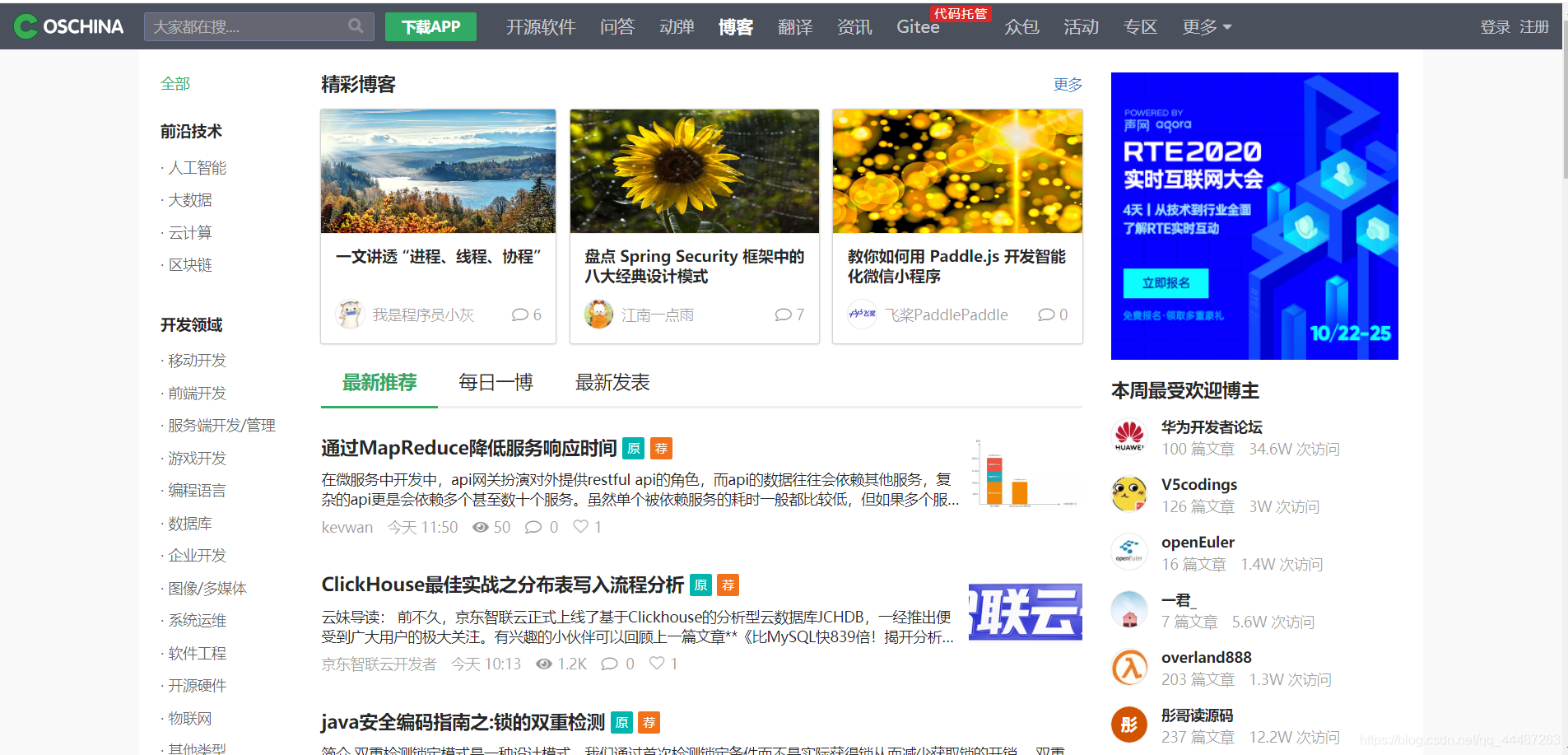Image resolution: width=1568 pixels, height=755 pixels.
Task: Open Gitee in top navigation
Action: point(918,27)
